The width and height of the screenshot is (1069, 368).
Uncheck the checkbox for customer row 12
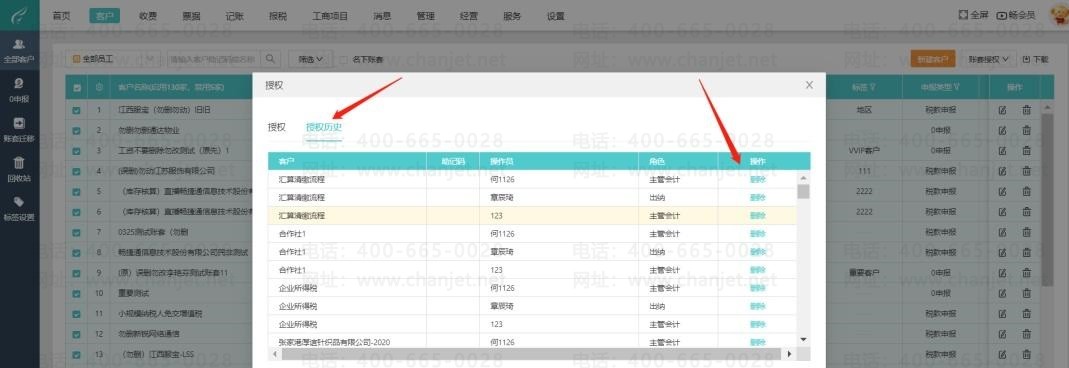pyautogui.click(x=76, y=335)
